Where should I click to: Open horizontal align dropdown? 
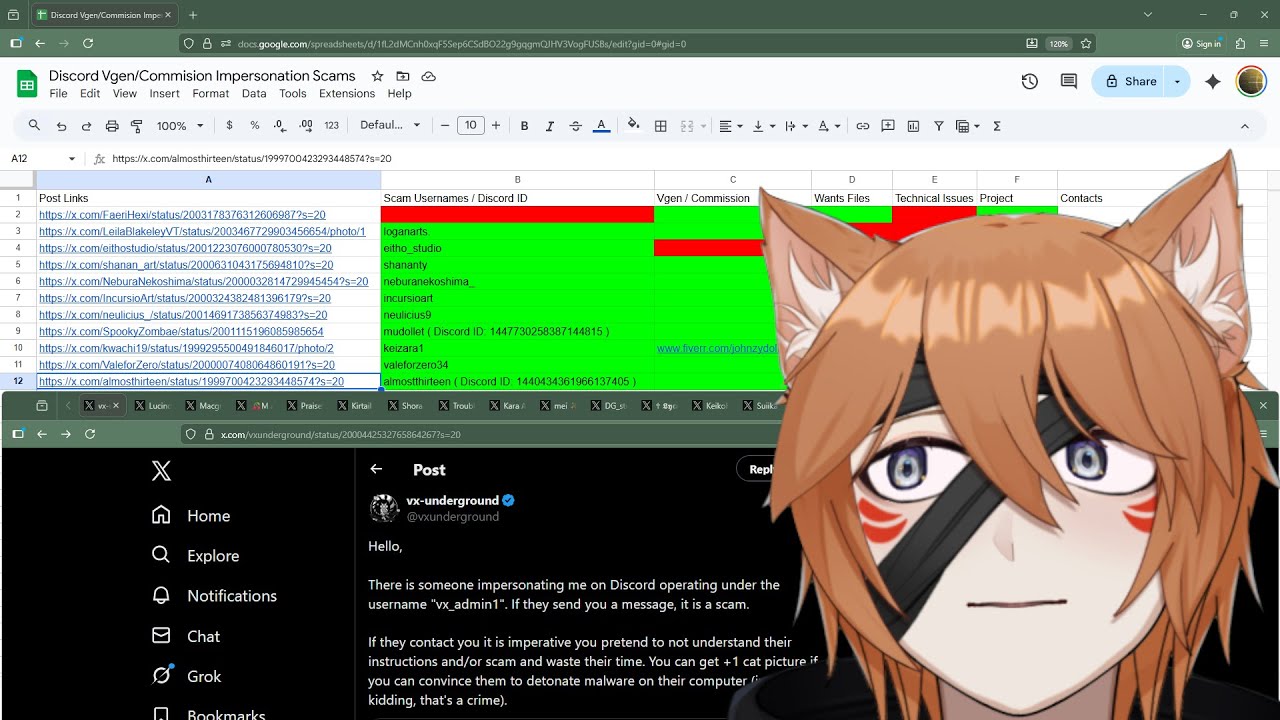point(731,126)
